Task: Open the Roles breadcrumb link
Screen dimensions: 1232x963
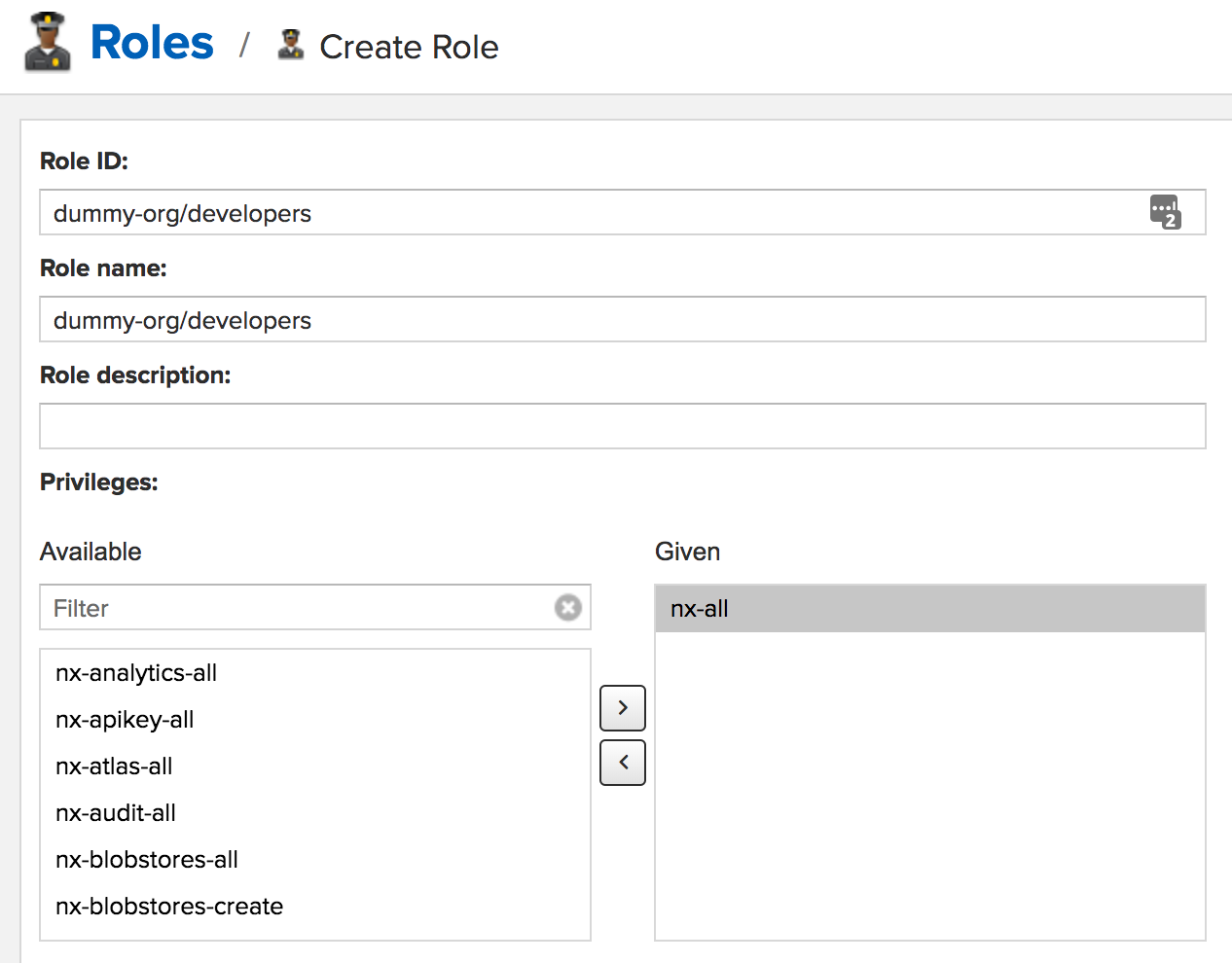Action: click(x=152, y=43)
